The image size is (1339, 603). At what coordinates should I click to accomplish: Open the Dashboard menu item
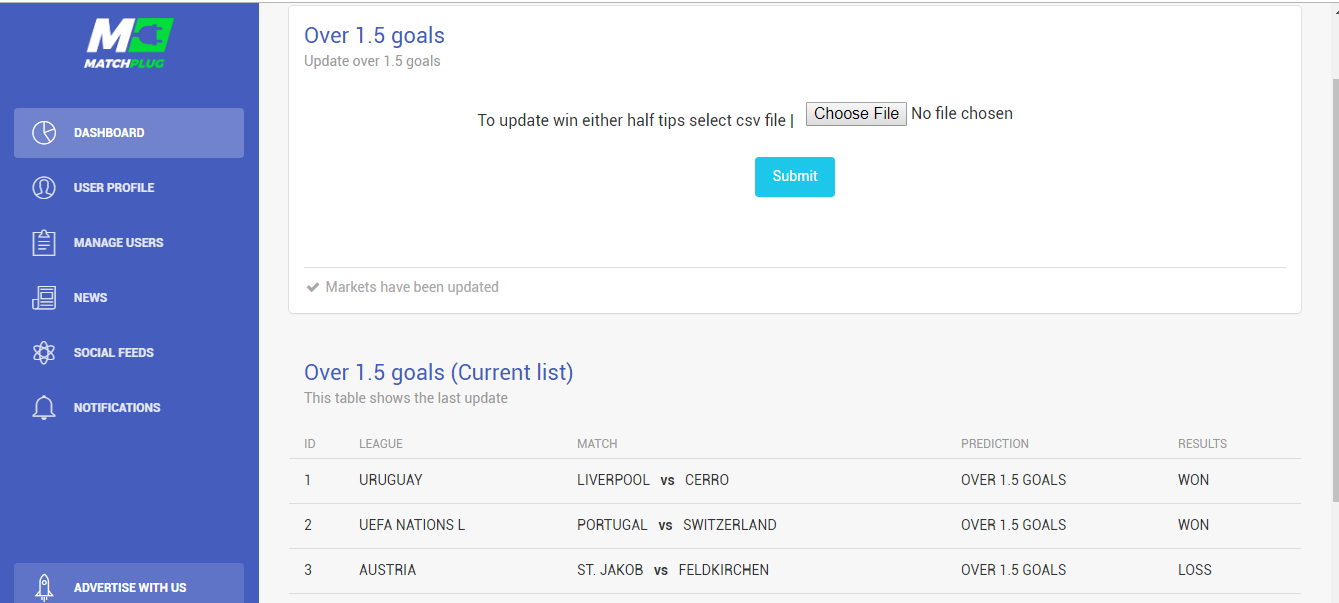coord(129,133)
